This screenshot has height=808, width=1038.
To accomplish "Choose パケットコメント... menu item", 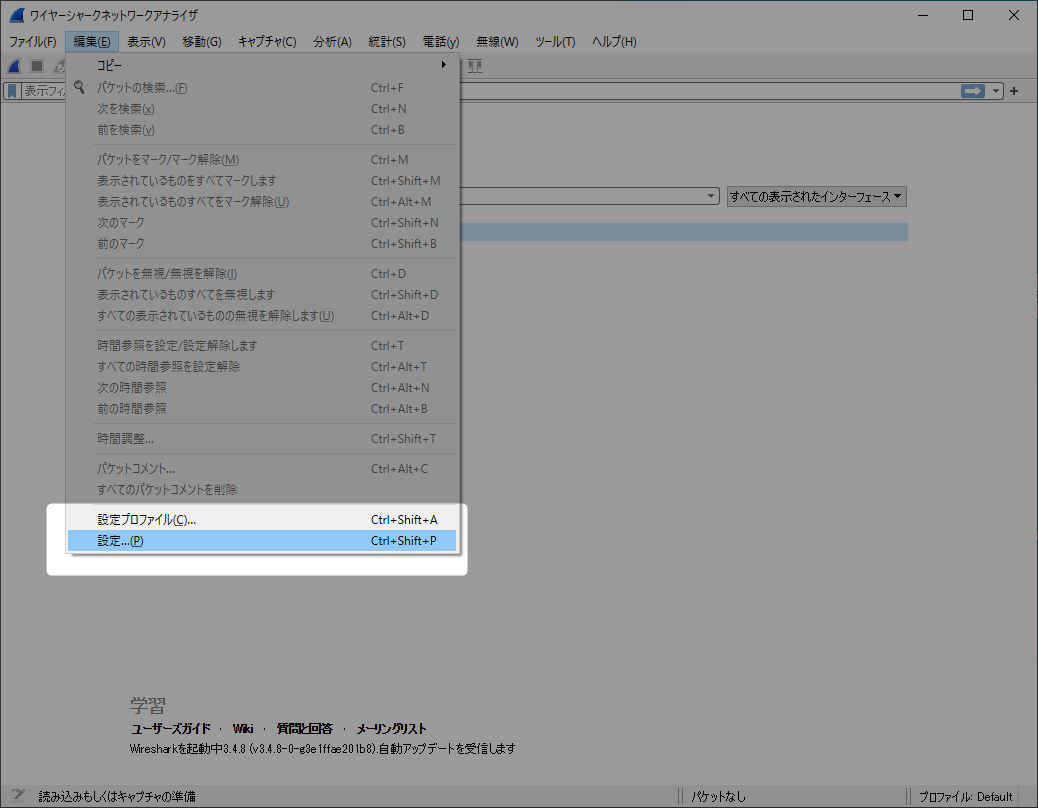I will 261,469.
